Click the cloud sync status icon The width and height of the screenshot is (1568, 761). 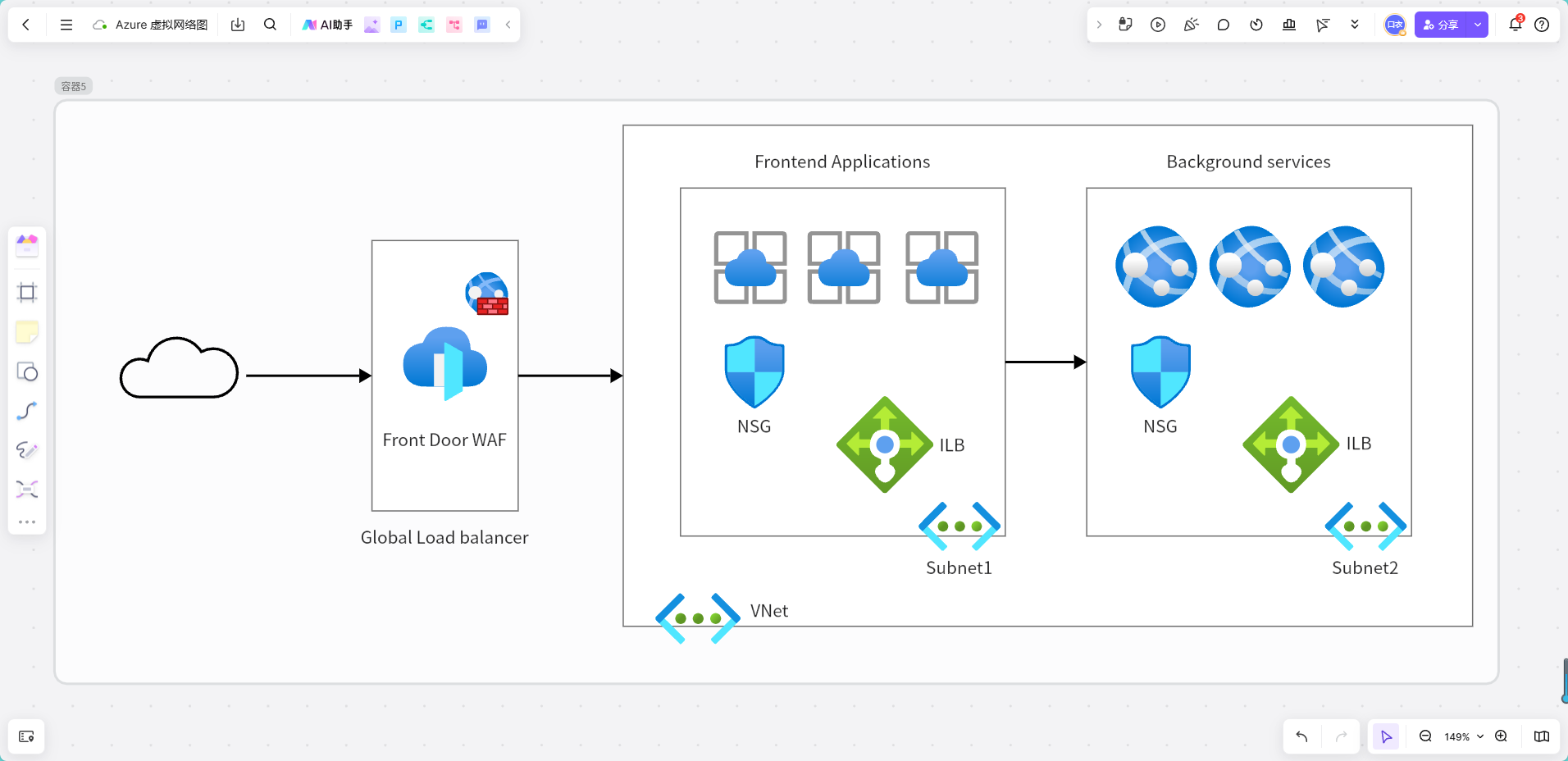click(100, 25)
